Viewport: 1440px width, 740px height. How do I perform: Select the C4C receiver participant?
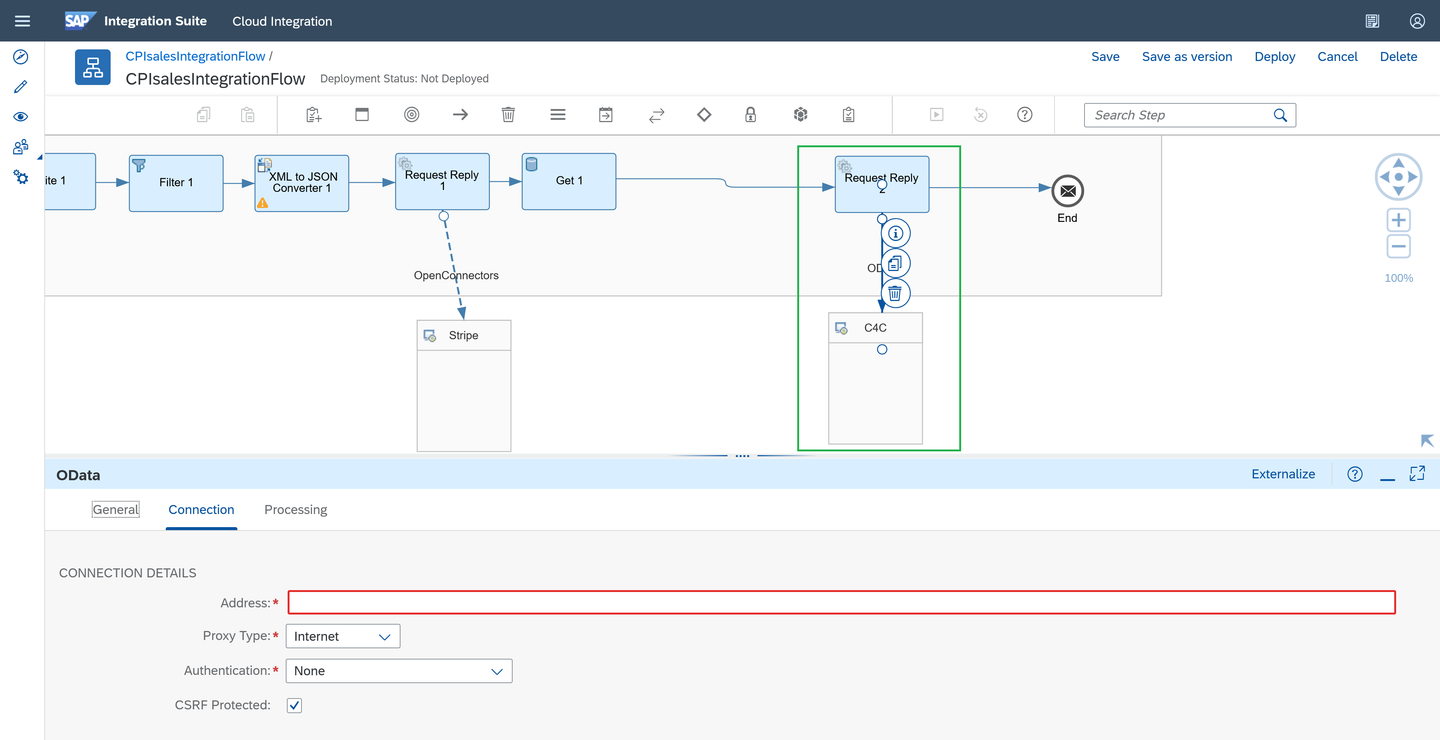[x=876, y=378]
